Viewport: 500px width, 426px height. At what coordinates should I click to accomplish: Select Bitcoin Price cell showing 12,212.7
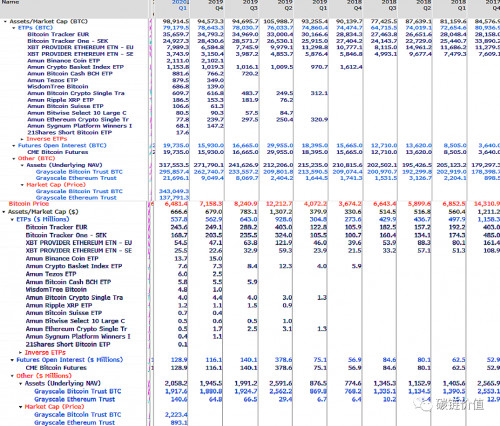coord(280,204)
